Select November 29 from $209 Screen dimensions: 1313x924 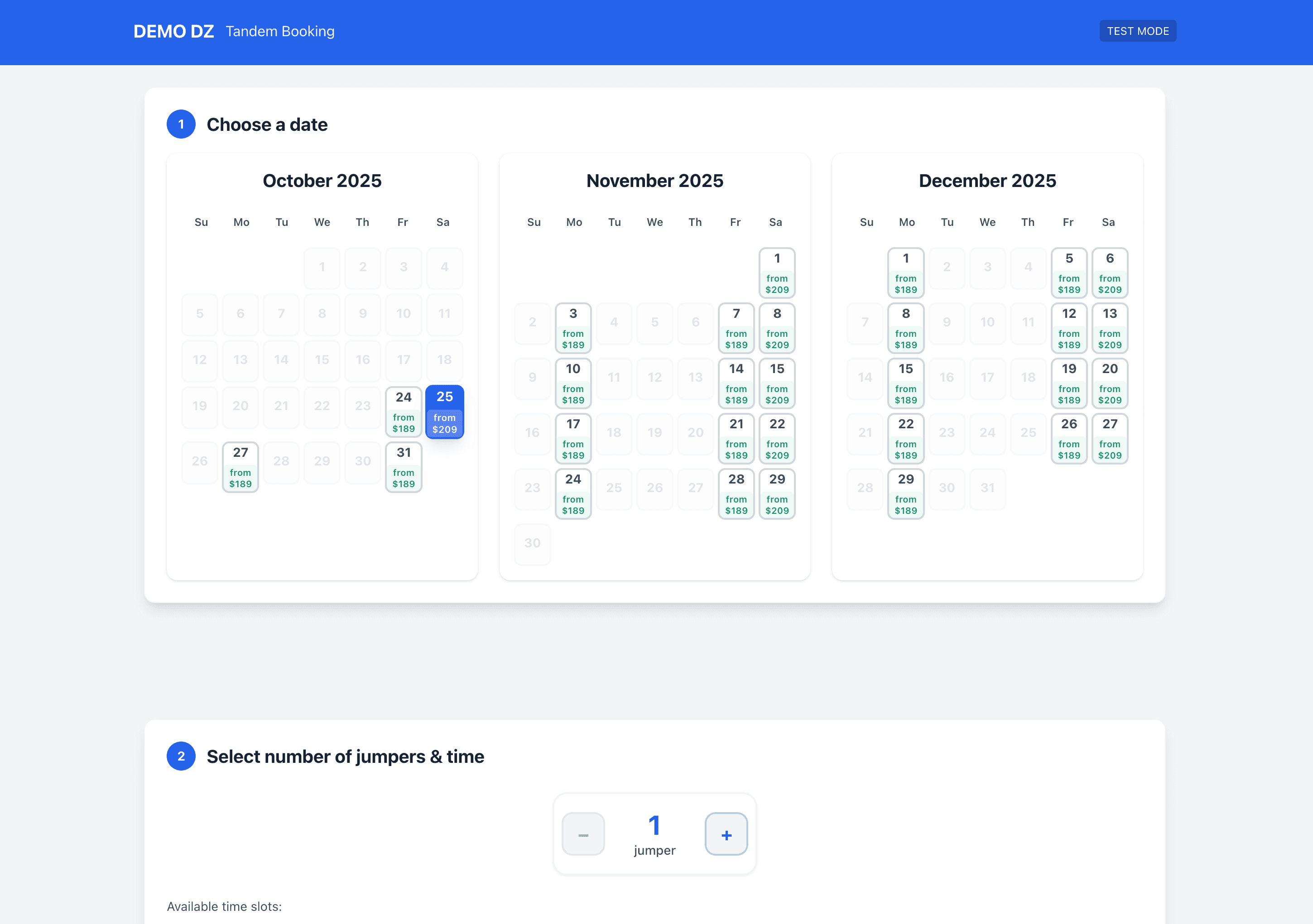(x=777, y=494)
